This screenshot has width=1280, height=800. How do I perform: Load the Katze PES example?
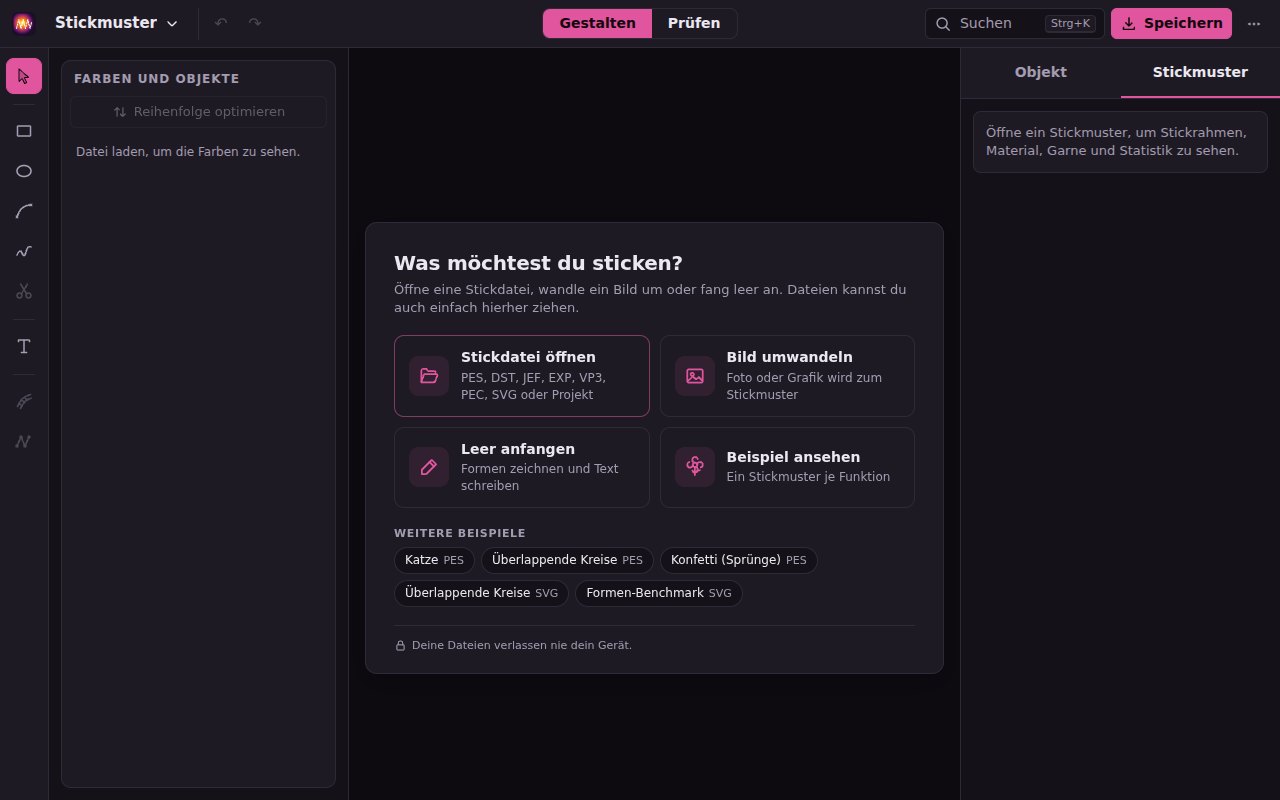click(x=435, y=560)
